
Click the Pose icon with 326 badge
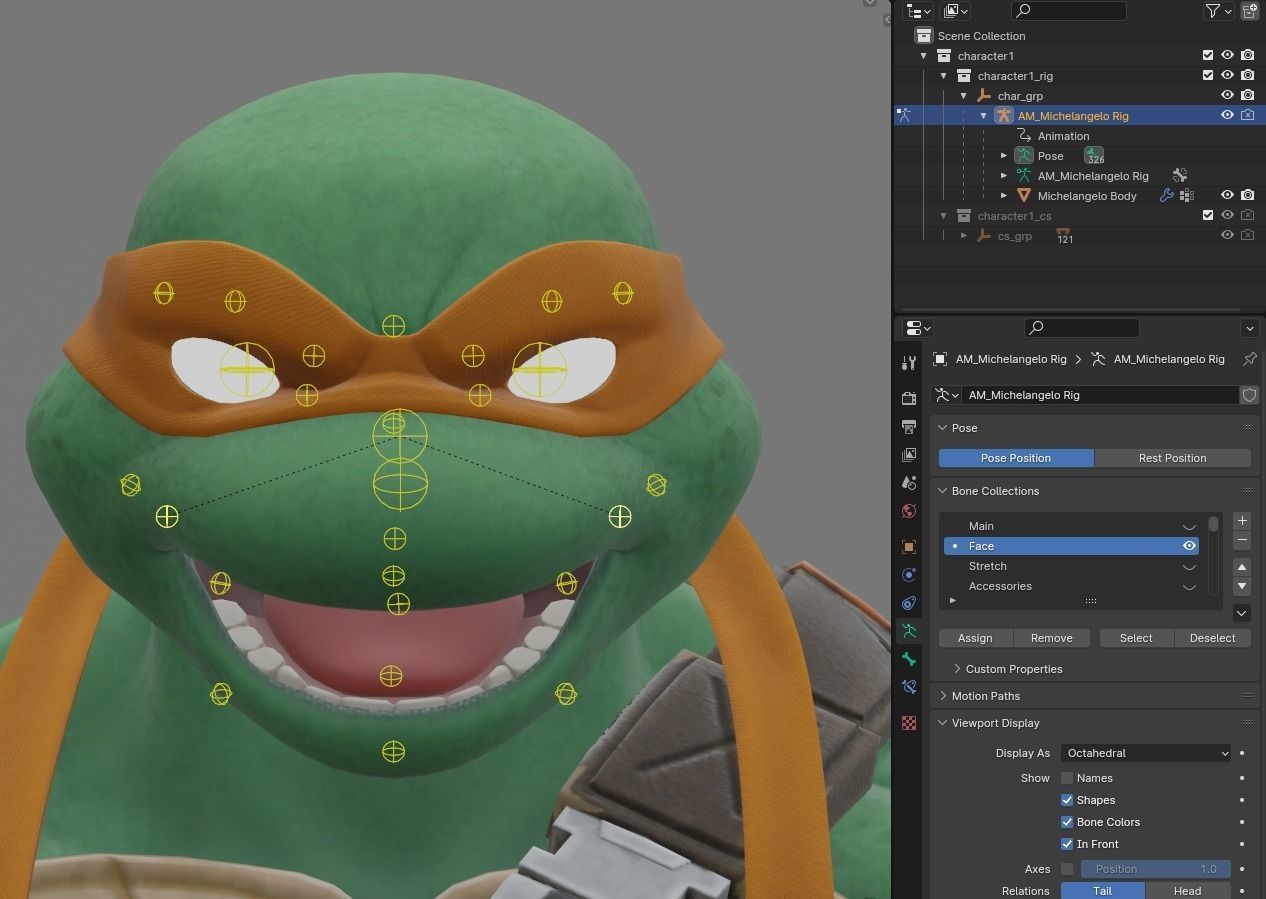[x=1094, y=156]
